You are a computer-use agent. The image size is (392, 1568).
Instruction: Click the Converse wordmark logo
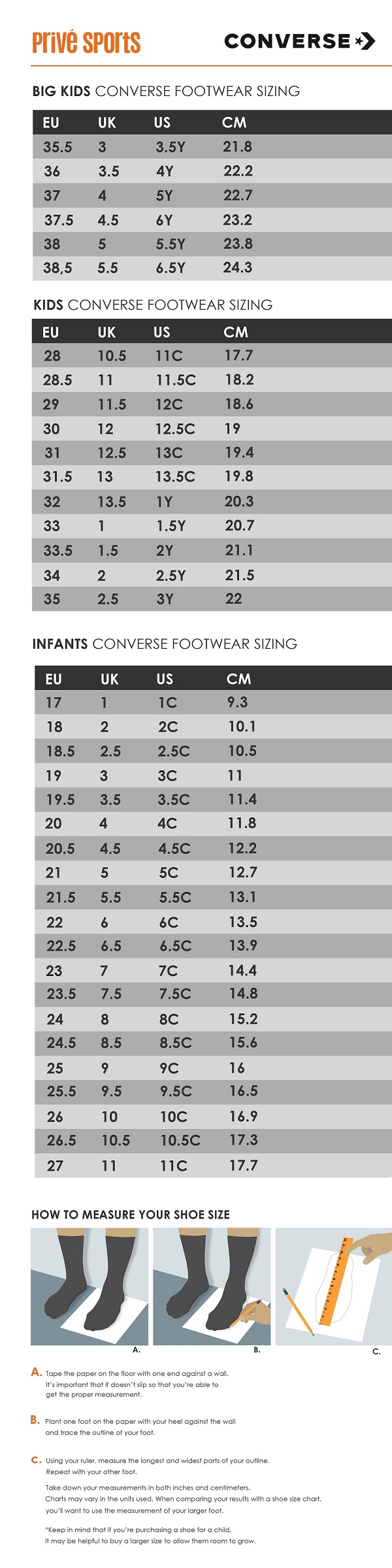click(287, 42)
